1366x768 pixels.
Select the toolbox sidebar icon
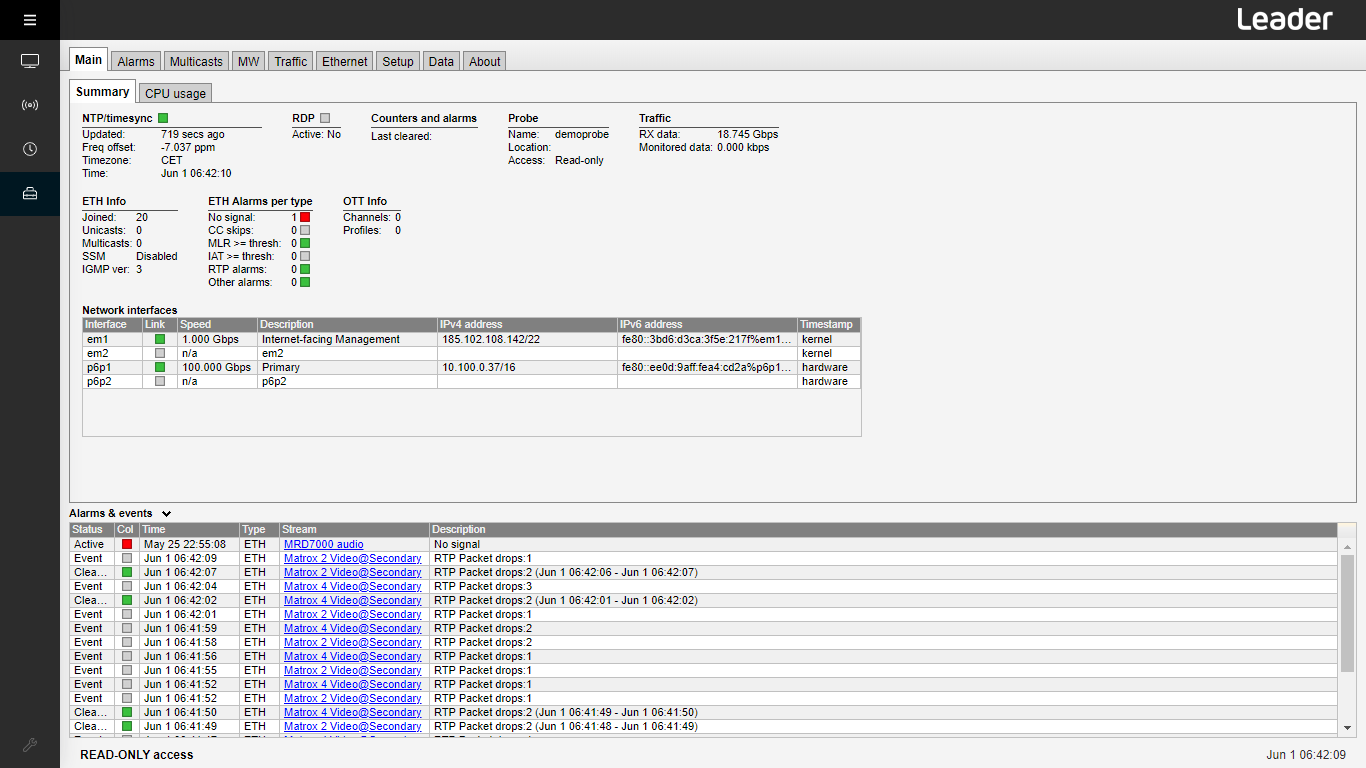pos(30,193)
